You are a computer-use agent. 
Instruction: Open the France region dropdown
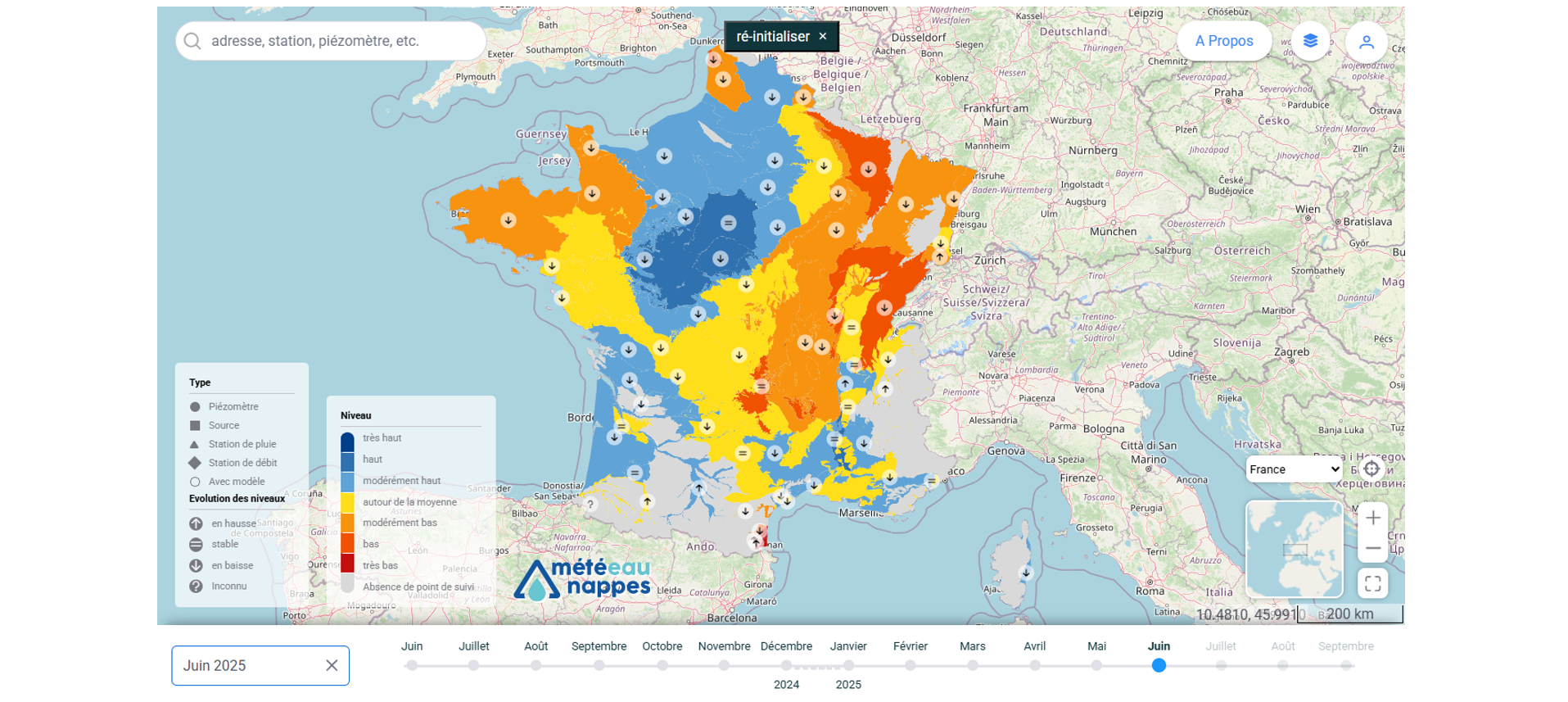pyautogui.click(x=1295, y=469)
